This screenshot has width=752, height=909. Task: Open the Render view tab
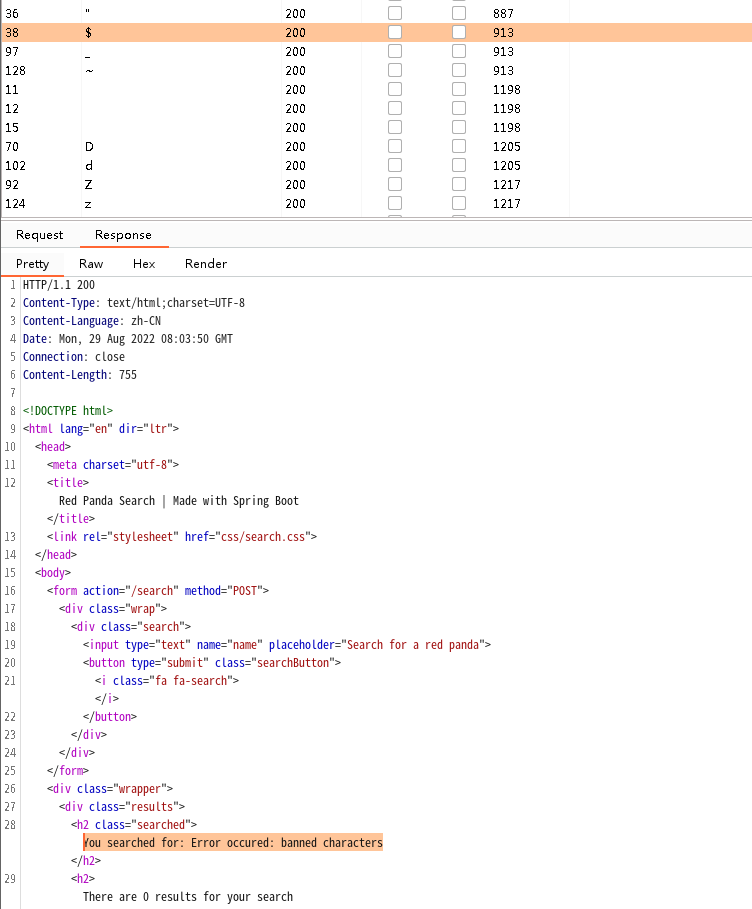click(206, 264)
